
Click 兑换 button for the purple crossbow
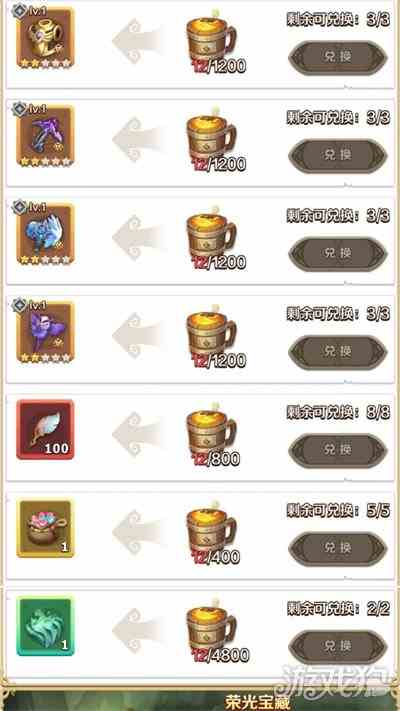tap(338, 156)
